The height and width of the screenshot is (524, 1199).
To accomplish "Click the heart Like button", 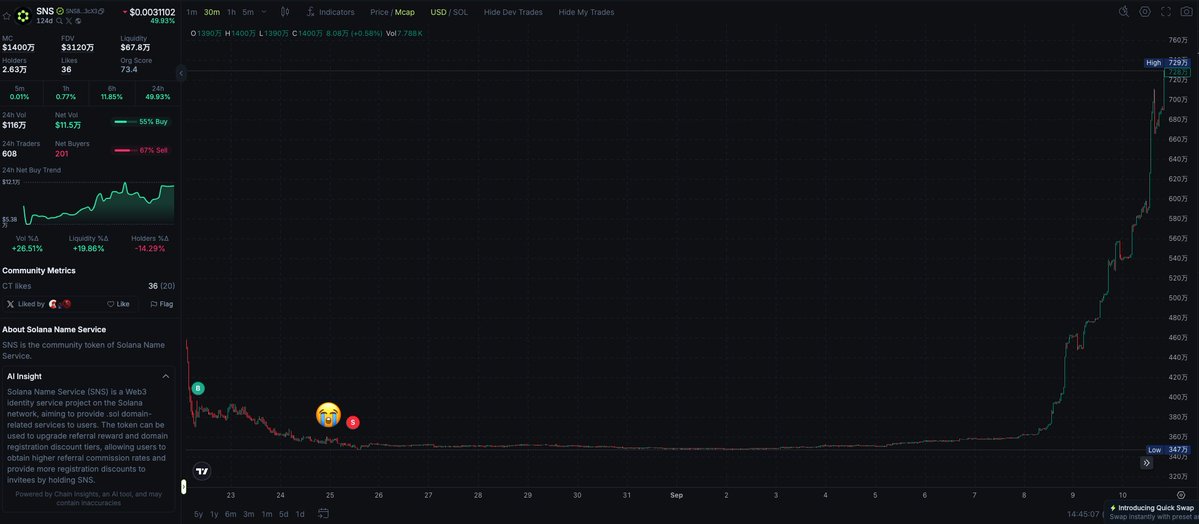I will [x=118, y=304].
